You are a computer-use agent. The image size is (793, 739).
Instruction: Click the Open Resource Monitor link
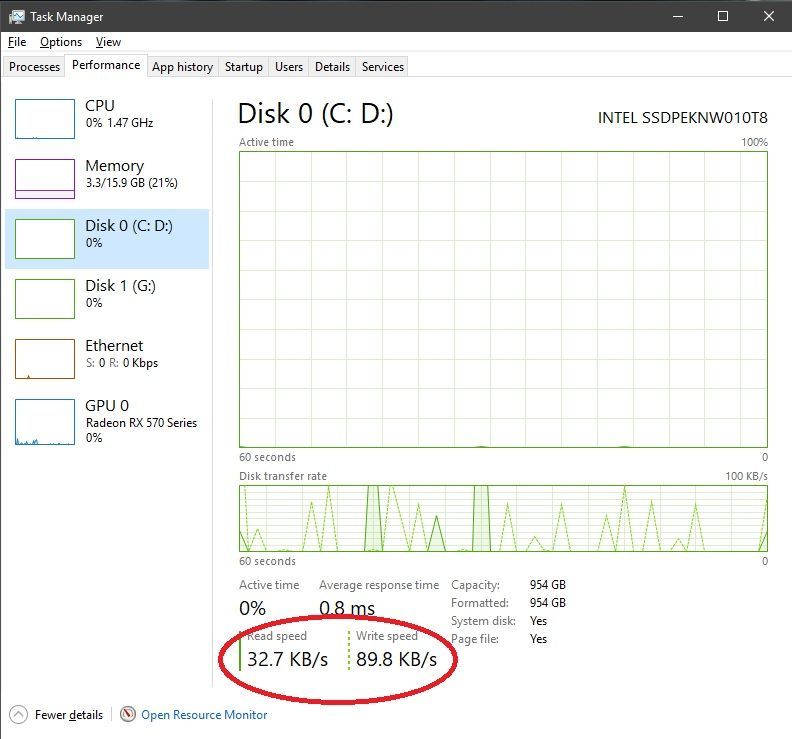click(204, 715)
